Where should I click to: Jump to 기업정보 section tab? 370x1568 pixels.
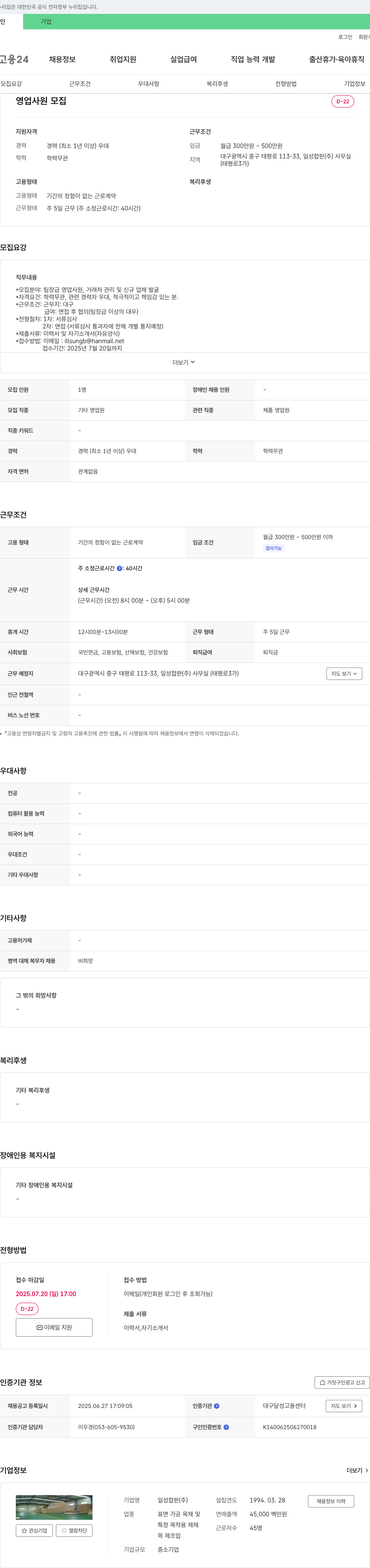coord(355,84)
